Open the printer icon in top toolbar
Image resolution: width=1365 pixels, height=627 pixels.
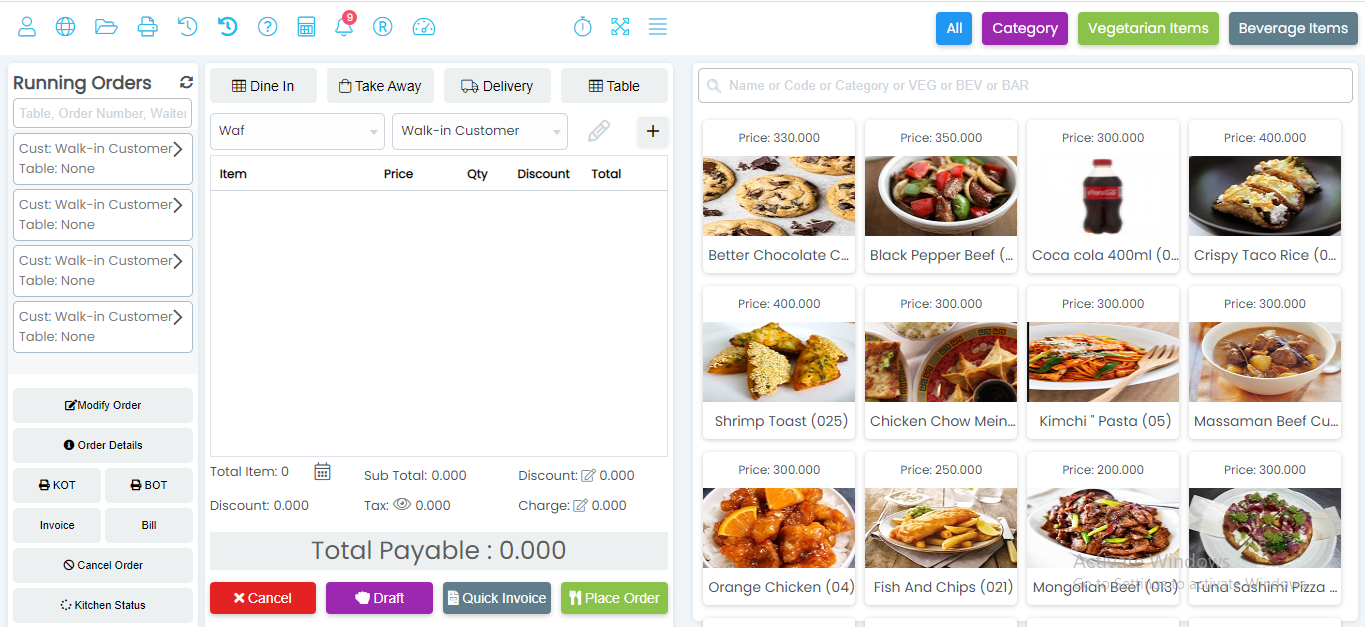[x=147, y=27]
